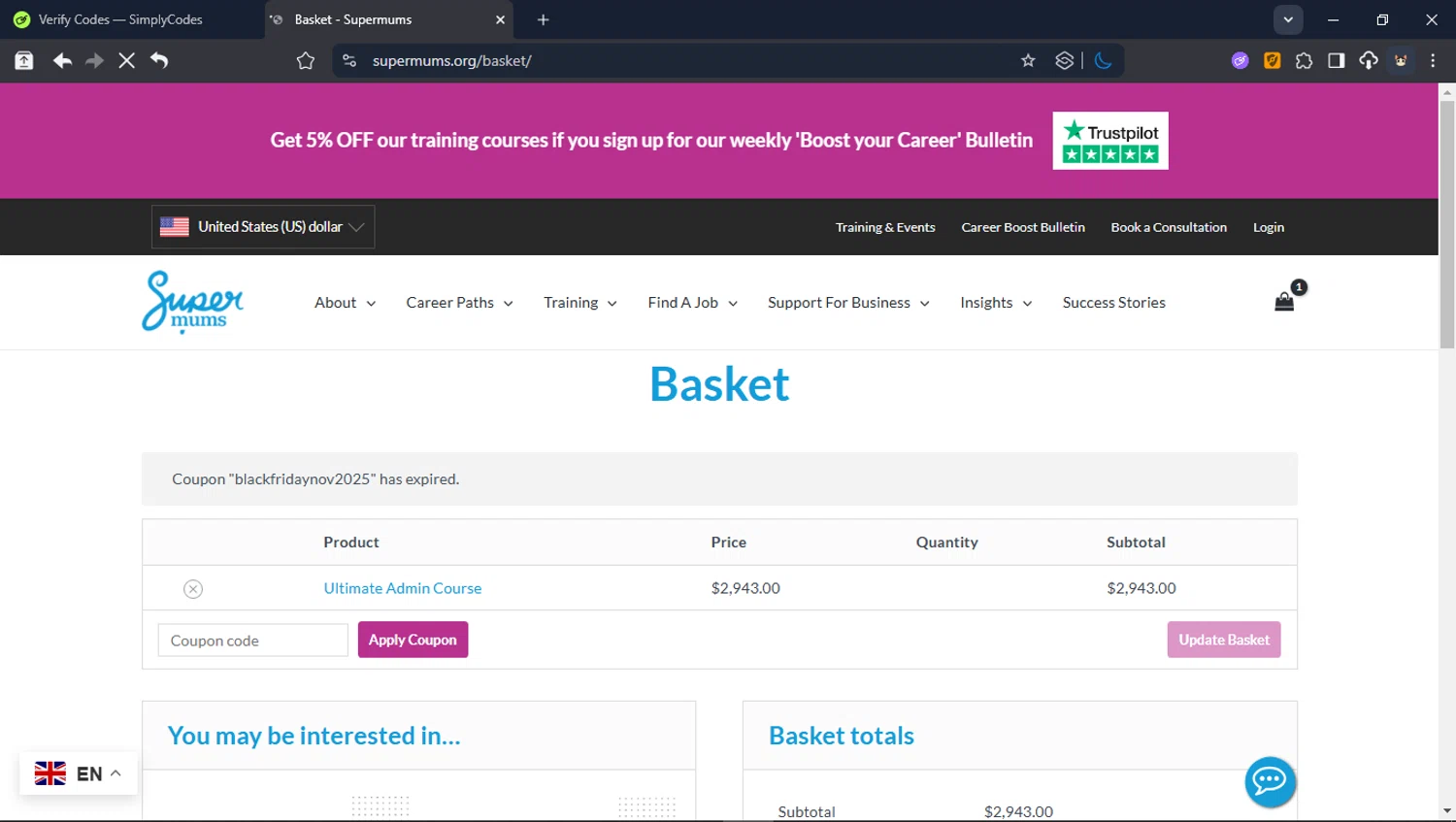The height and width of the screenshot is (822, 1456).
Task: Click the Product column header
Action: 351,543
